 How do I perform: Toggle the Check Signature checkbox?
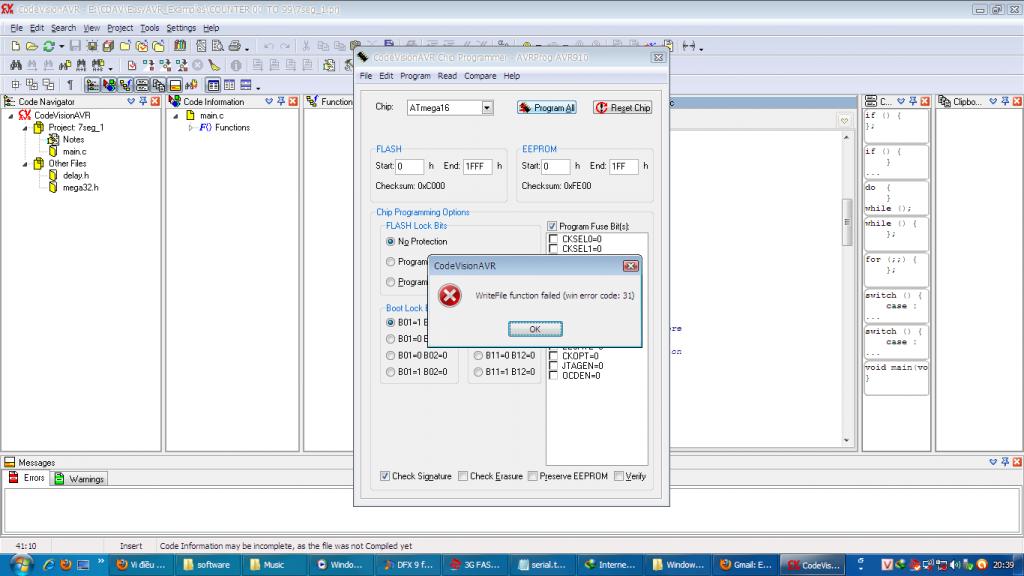click(x=386, y=476)
